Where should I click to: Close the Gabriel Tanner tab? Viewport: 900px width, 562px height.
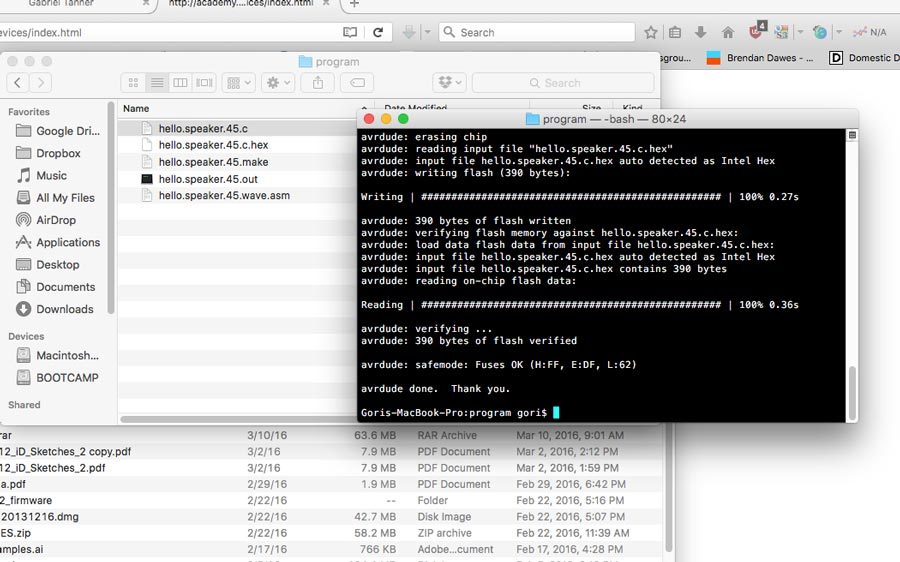click(146, 3)
